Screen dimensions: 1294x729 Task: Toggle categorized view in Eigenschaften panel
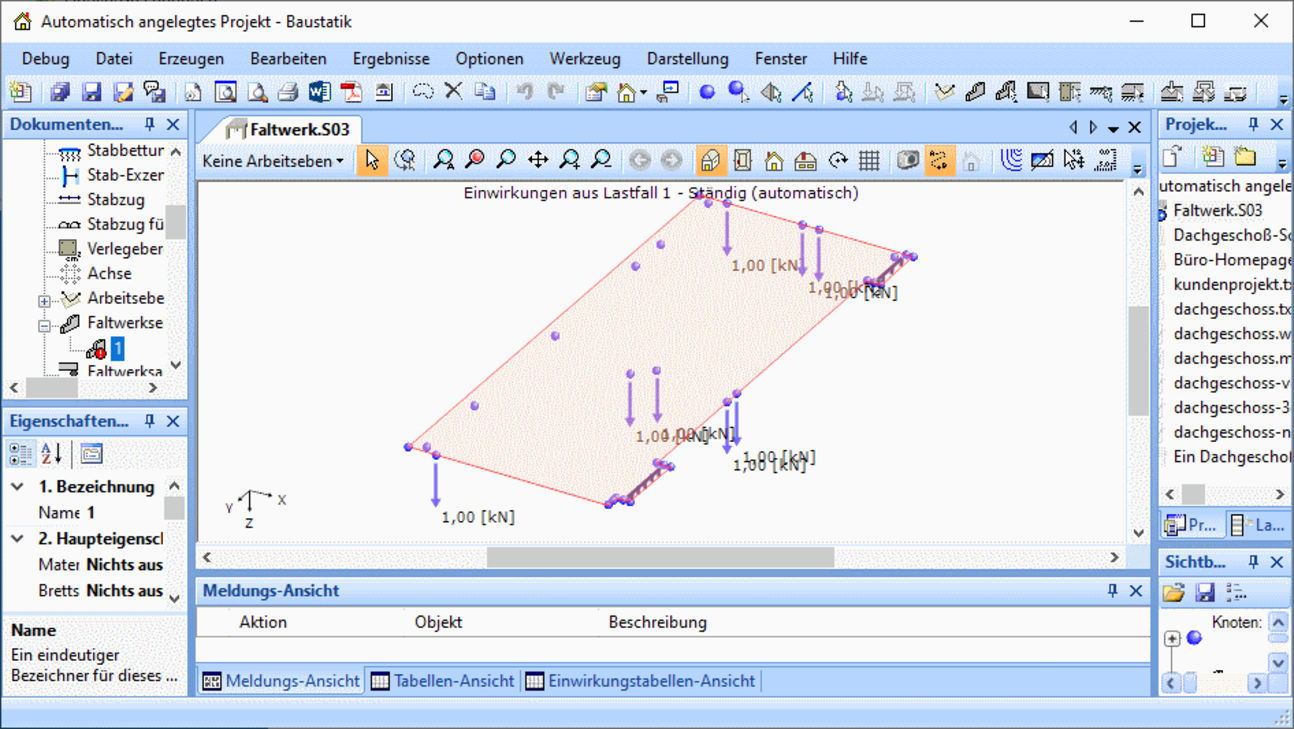coord(20,454)
